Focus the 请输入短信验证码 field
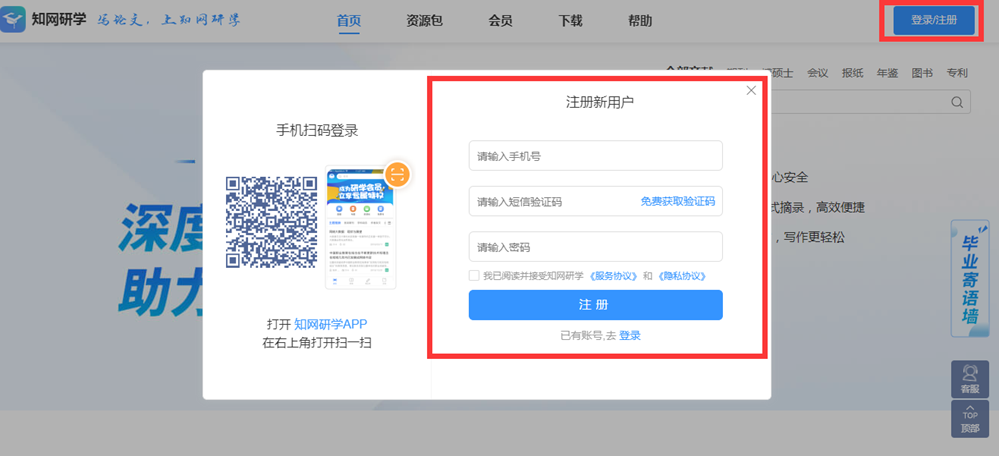 596,201
